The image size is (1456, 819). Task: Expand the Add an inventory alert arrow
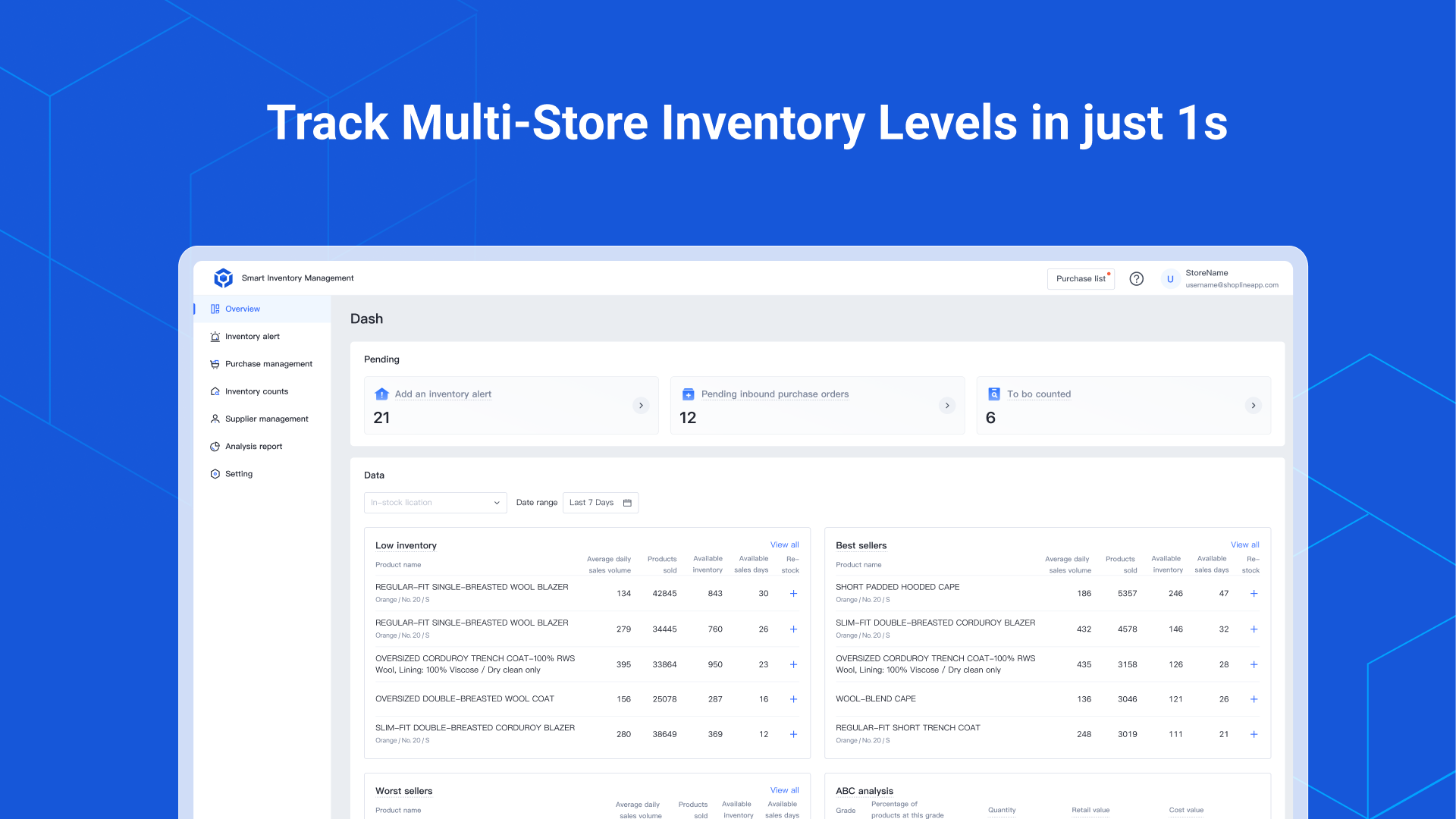[x=641, y=406]
